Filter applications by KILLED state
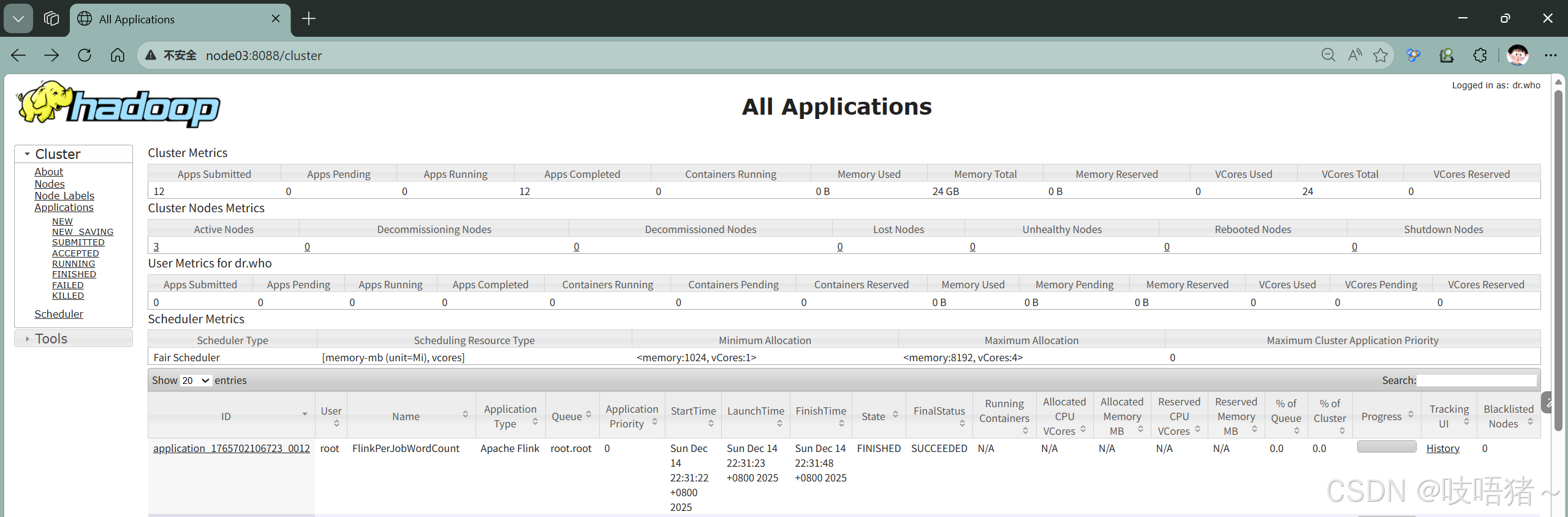 (68, 296)
